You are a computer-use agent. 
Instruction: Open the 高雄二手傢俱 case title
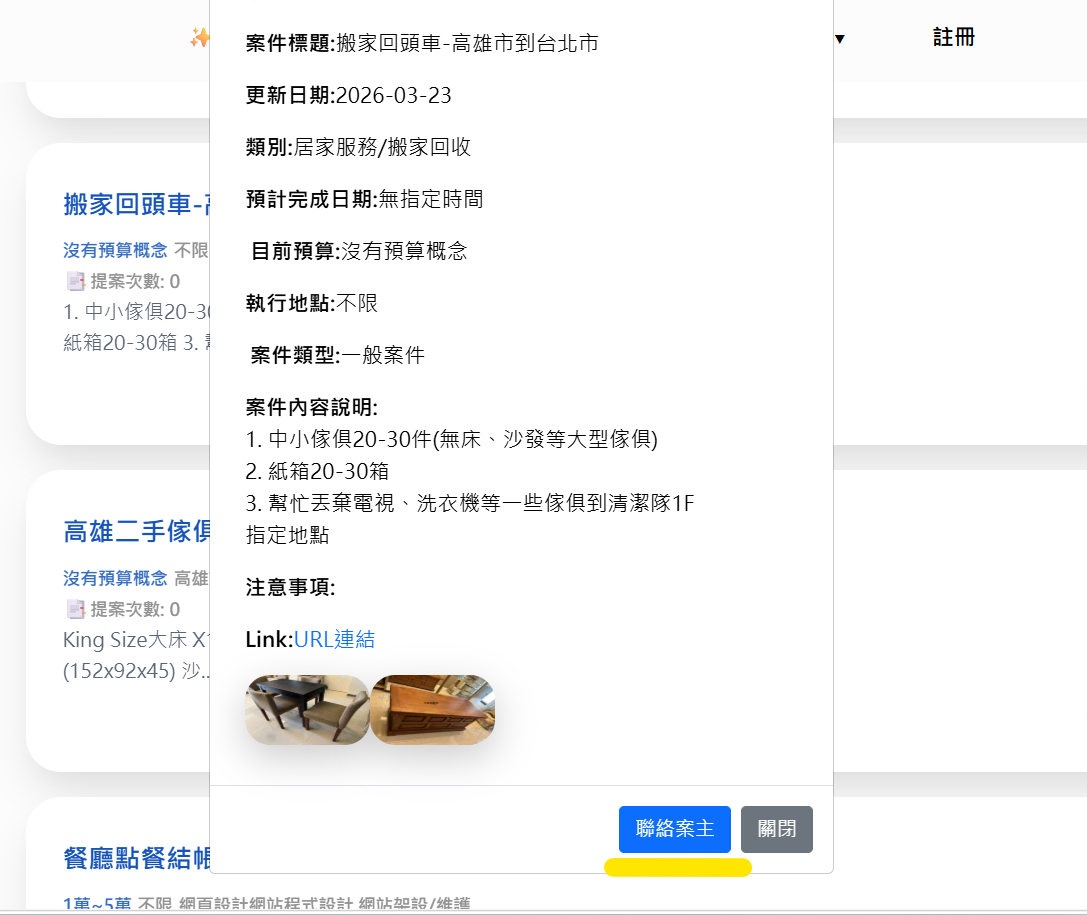click(x=137, y=532)
